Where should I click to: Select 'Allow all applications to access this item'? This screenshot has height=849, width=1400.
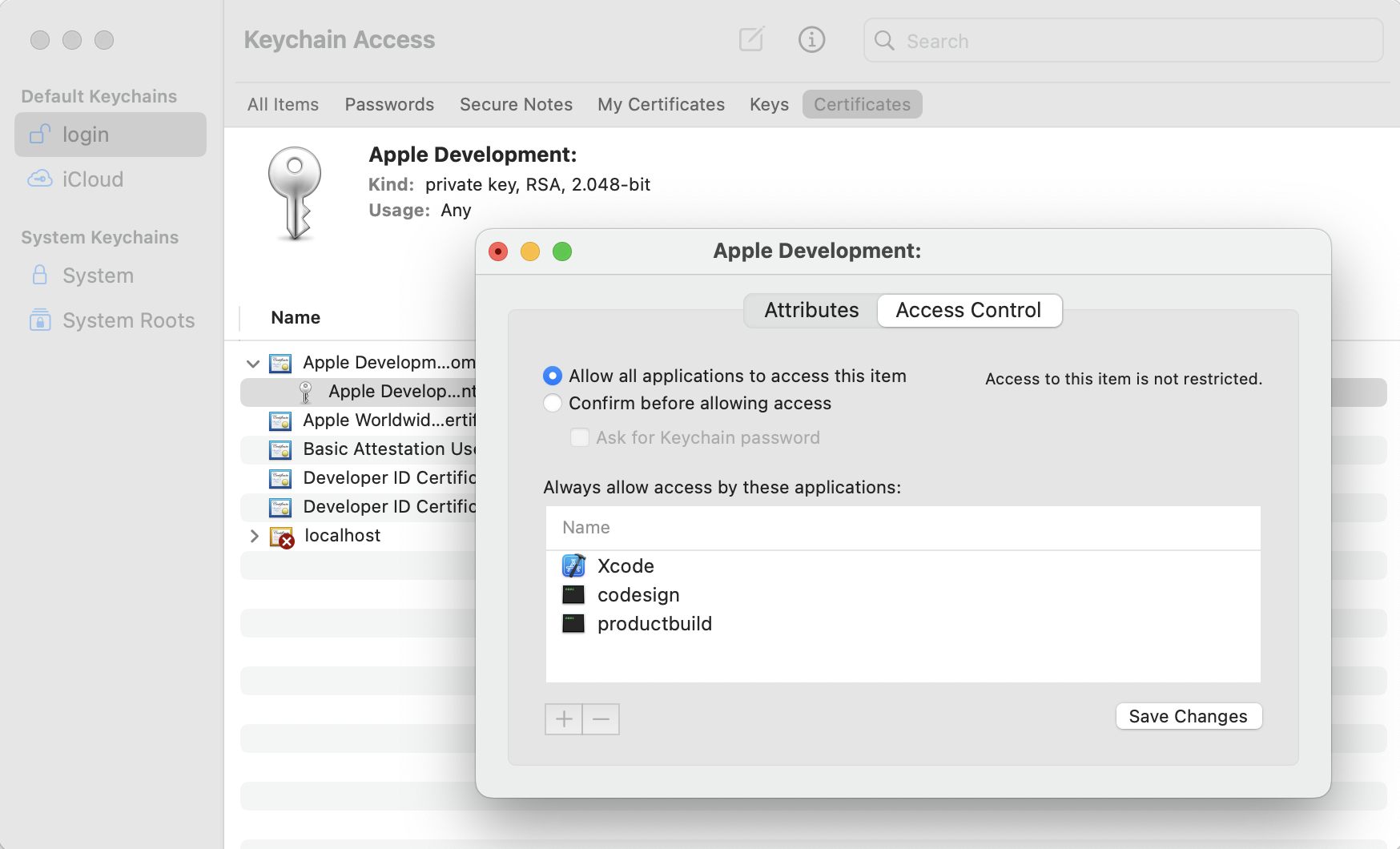click(552, 375)
